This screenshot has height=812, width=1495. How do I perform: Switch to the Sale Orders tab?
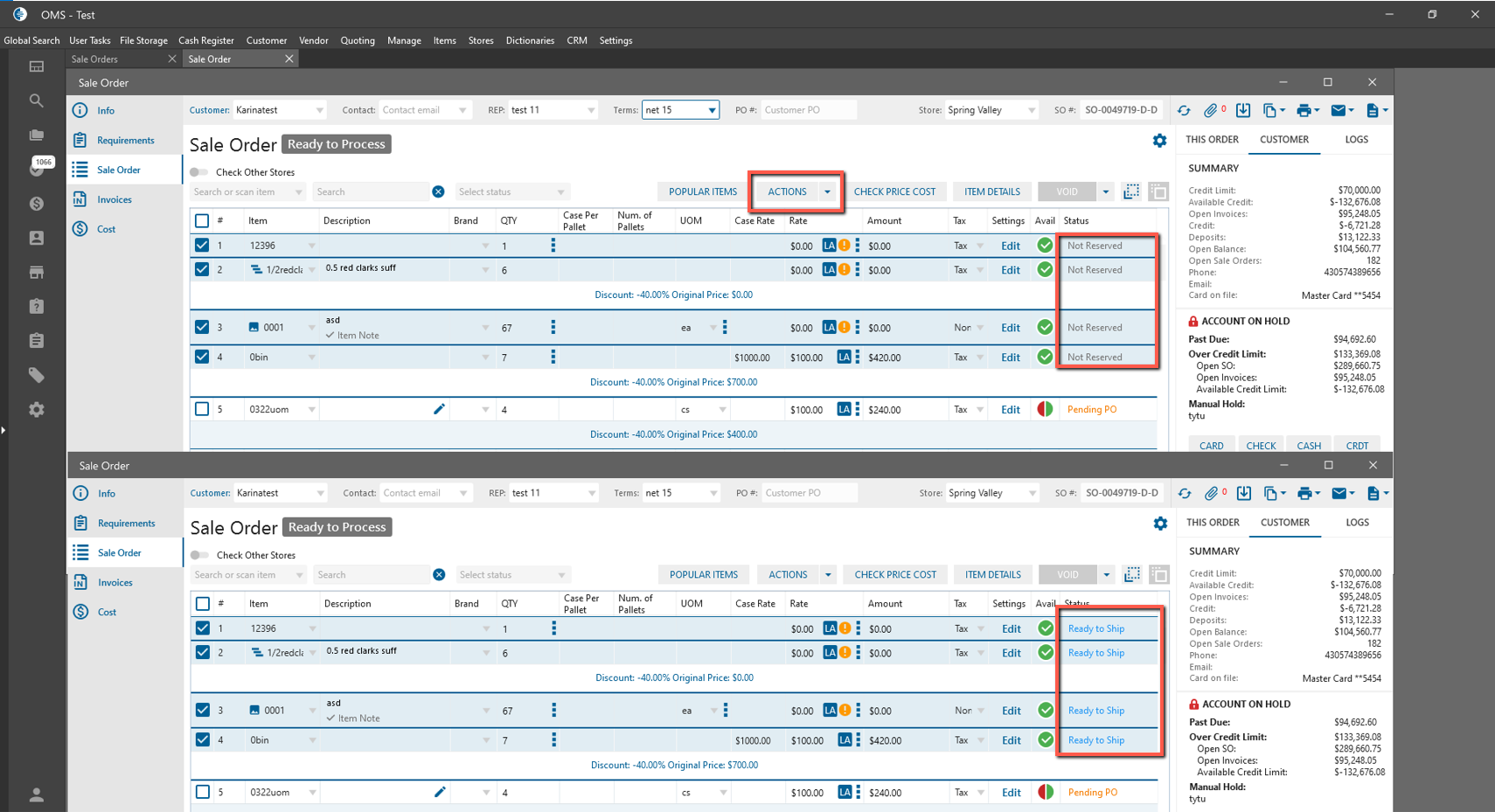click(x=94, y=59)
